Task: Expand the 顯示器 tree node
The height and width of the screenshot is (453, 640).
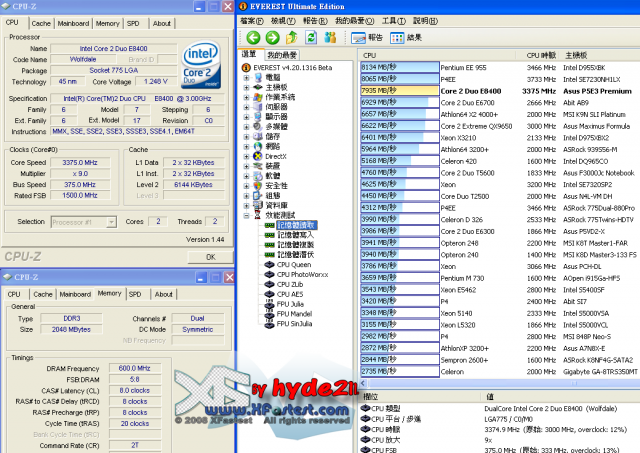Action: [x=247, y=117]
